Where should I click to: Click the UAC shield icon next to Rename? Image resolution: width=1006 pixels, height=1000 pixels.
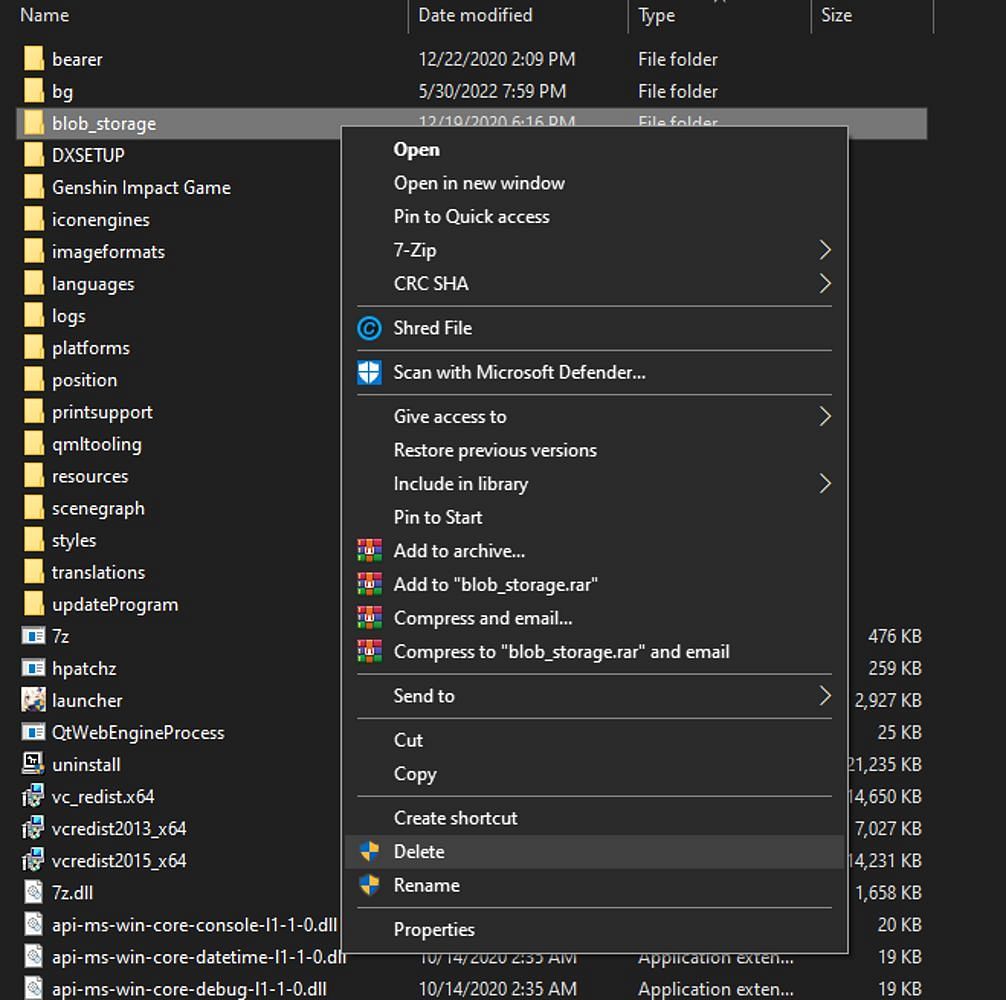(369, 885)
